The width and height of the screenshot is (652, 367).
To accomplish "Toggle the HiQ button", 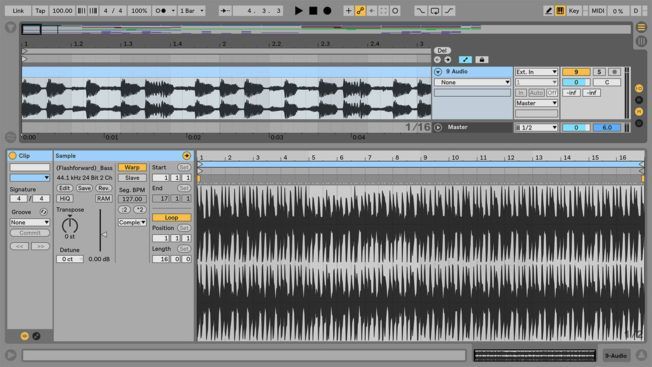I will (65, 199).
